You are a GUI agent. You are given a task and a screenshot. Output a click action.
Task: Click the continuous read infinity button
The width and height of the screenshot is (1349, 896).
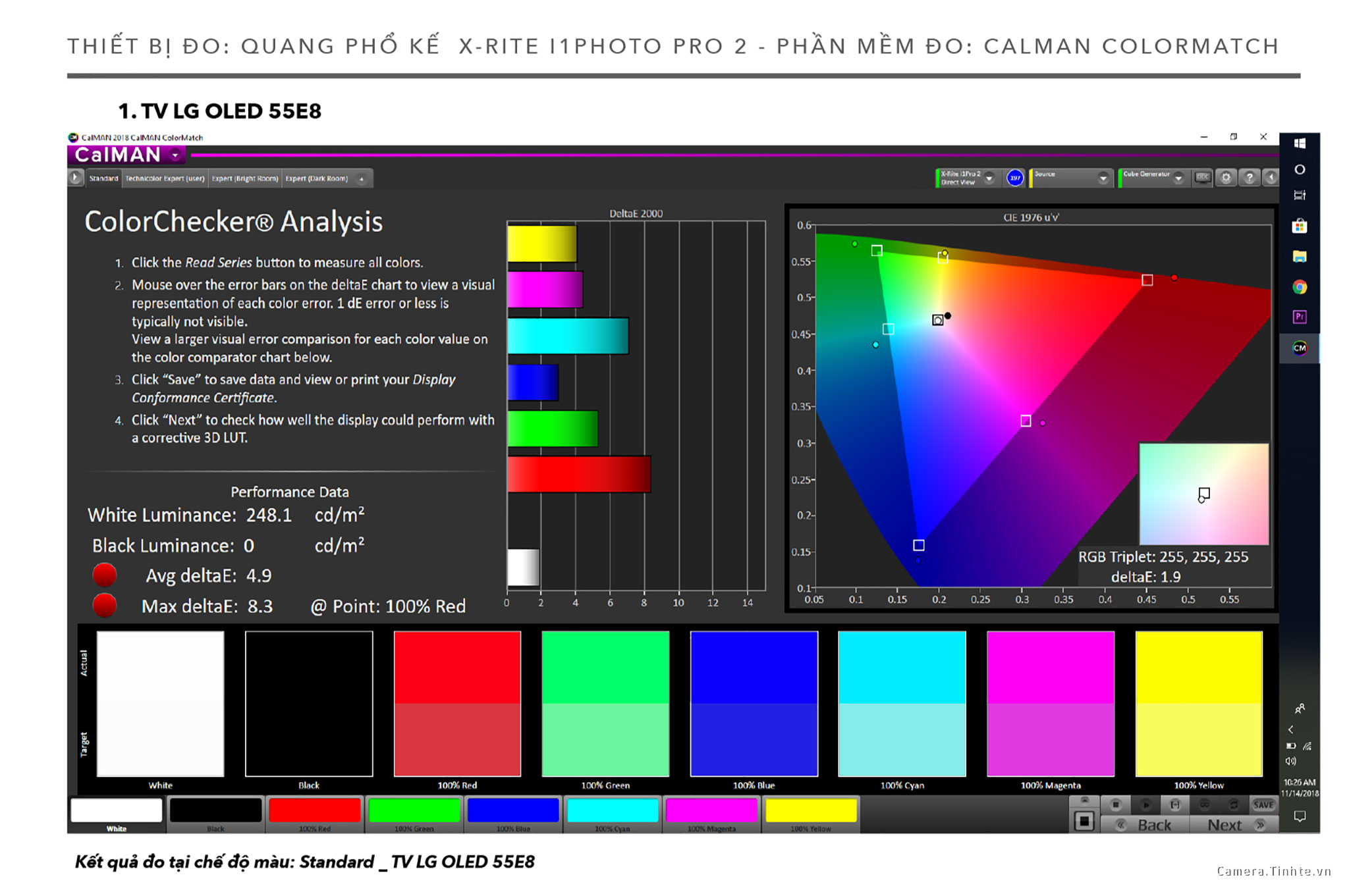point(1205,804)
